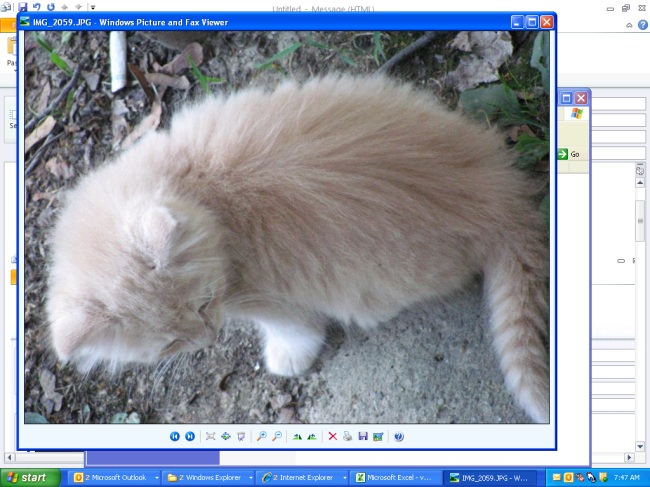
Task: Zoom in on the kitten photo
Action: pyautogui.click(x=262, y=437)
